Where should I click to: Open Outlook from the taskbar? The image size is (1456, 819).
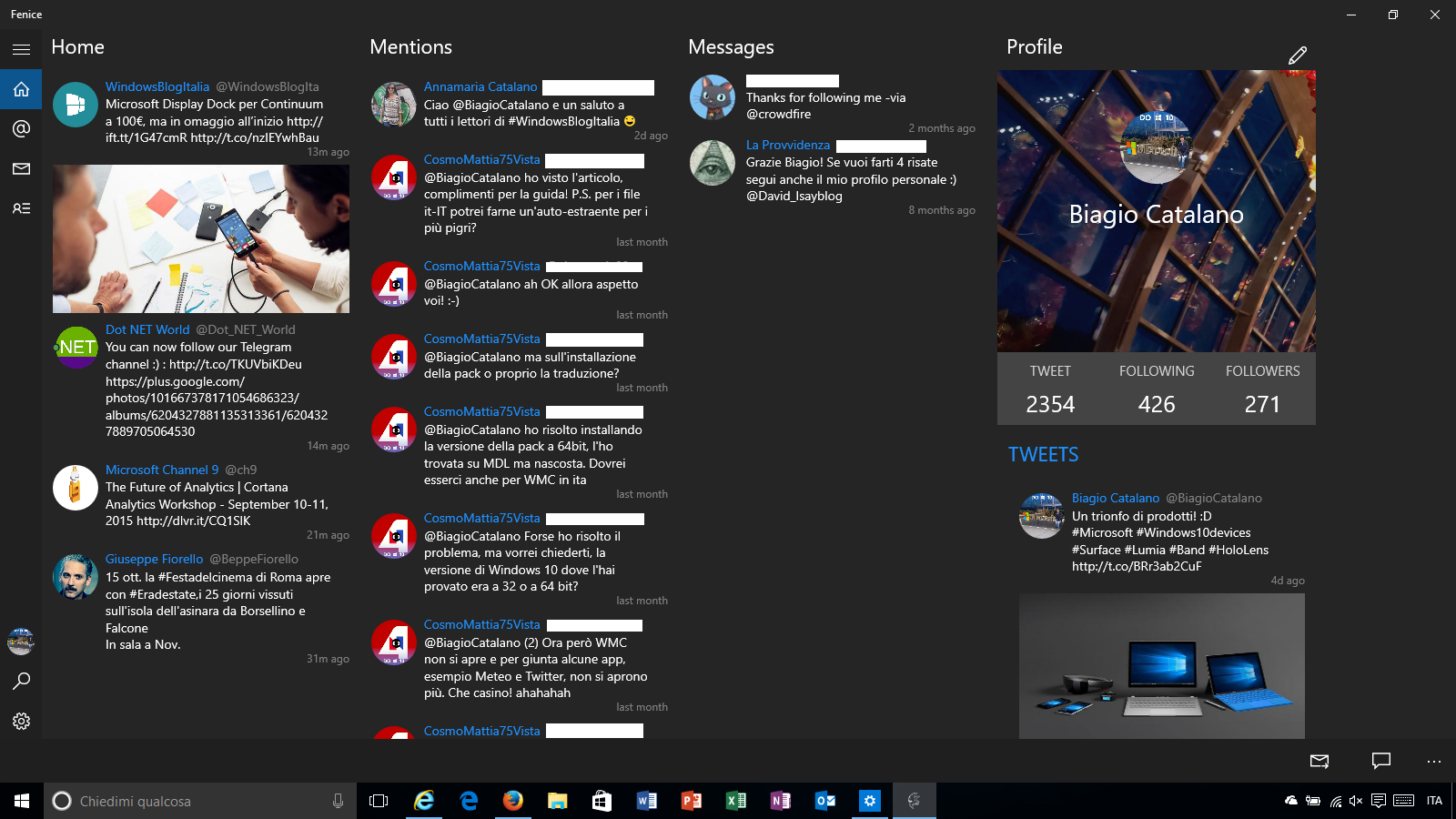(825, 801)
